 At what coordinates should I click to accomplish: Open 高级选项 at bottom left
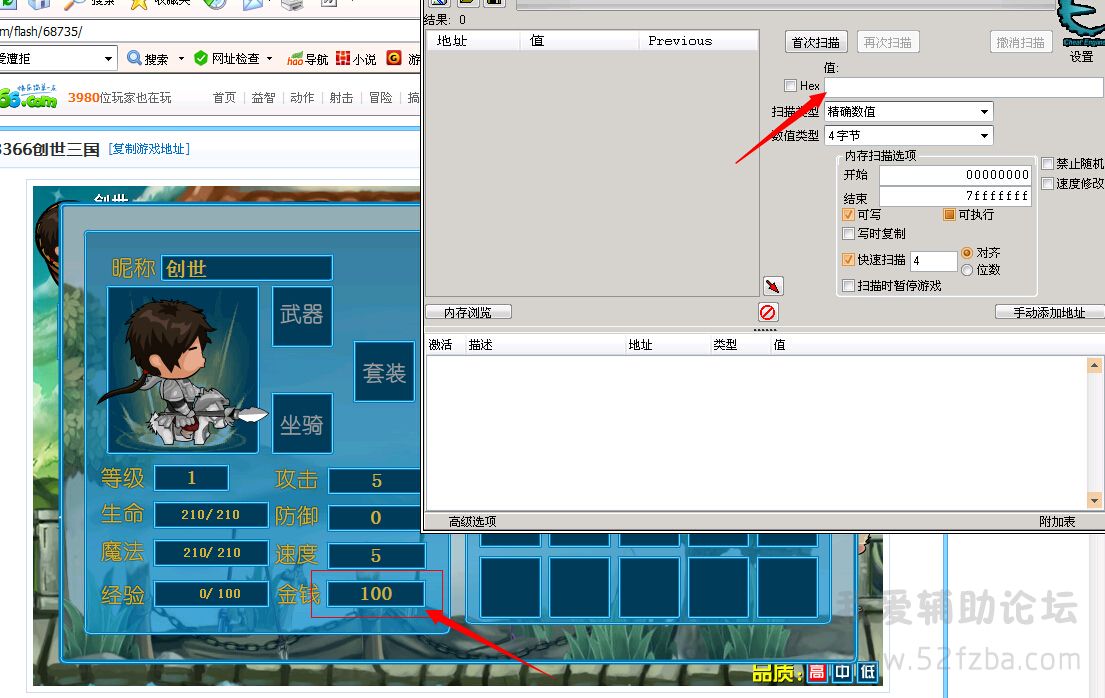(472, 521)
